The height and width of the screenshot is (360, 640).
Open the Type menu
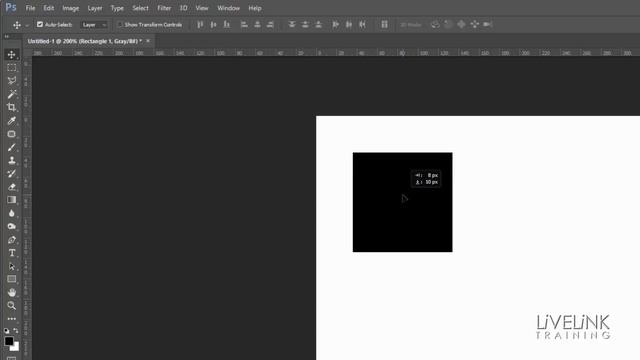pos(117,8)
